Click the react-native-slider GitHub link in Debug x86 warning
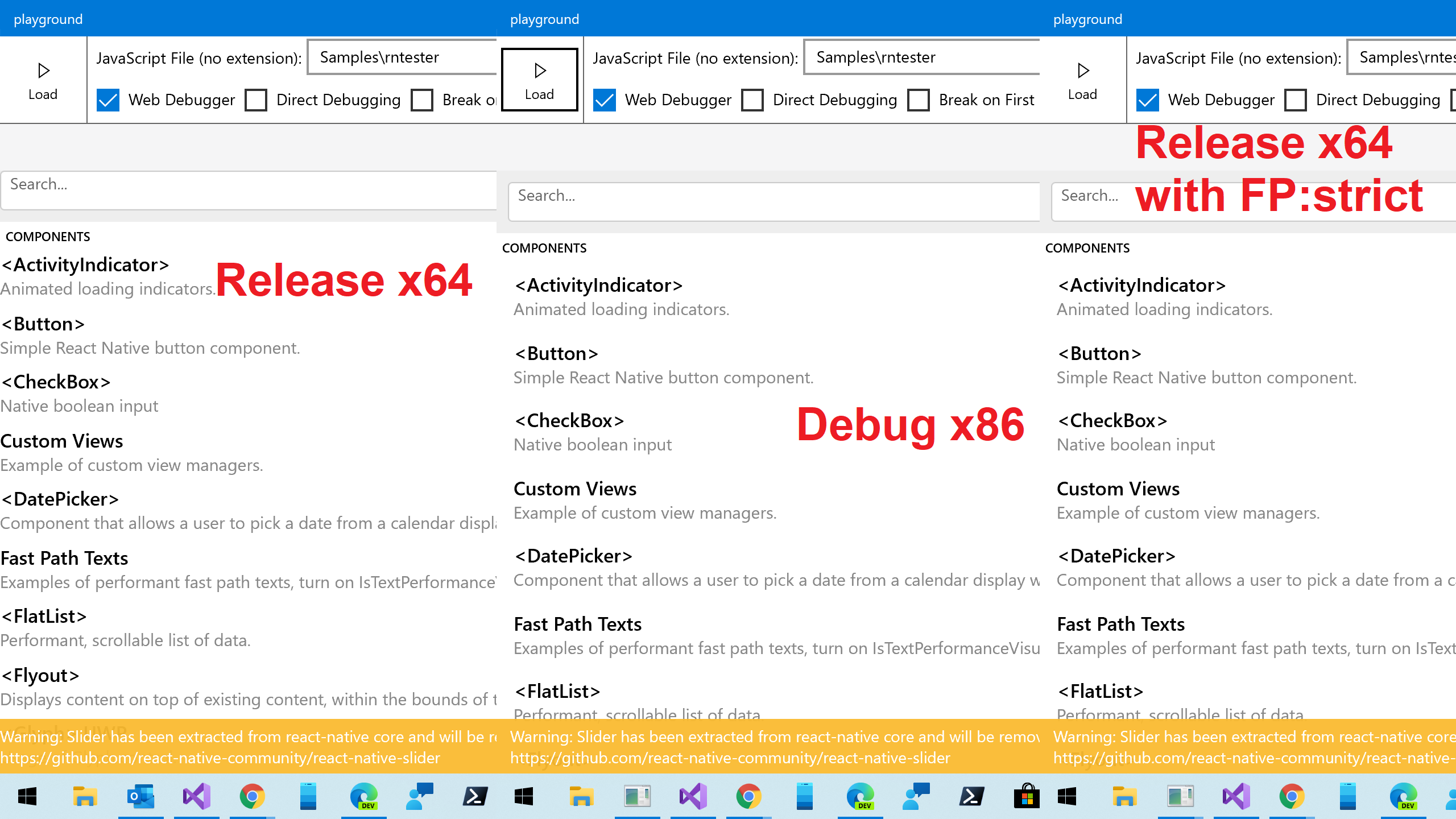1456x819 pixels. [x=730, y=758]
